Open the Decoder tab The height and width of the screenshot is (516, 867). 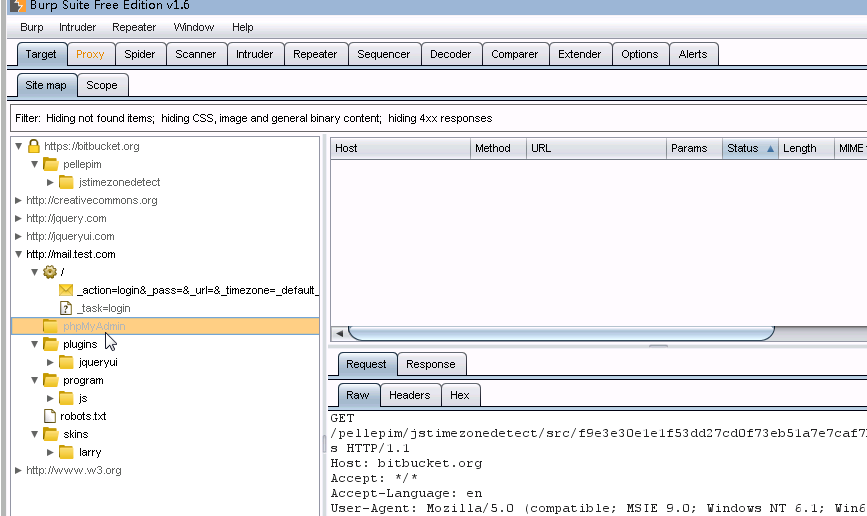click(451, 54)
